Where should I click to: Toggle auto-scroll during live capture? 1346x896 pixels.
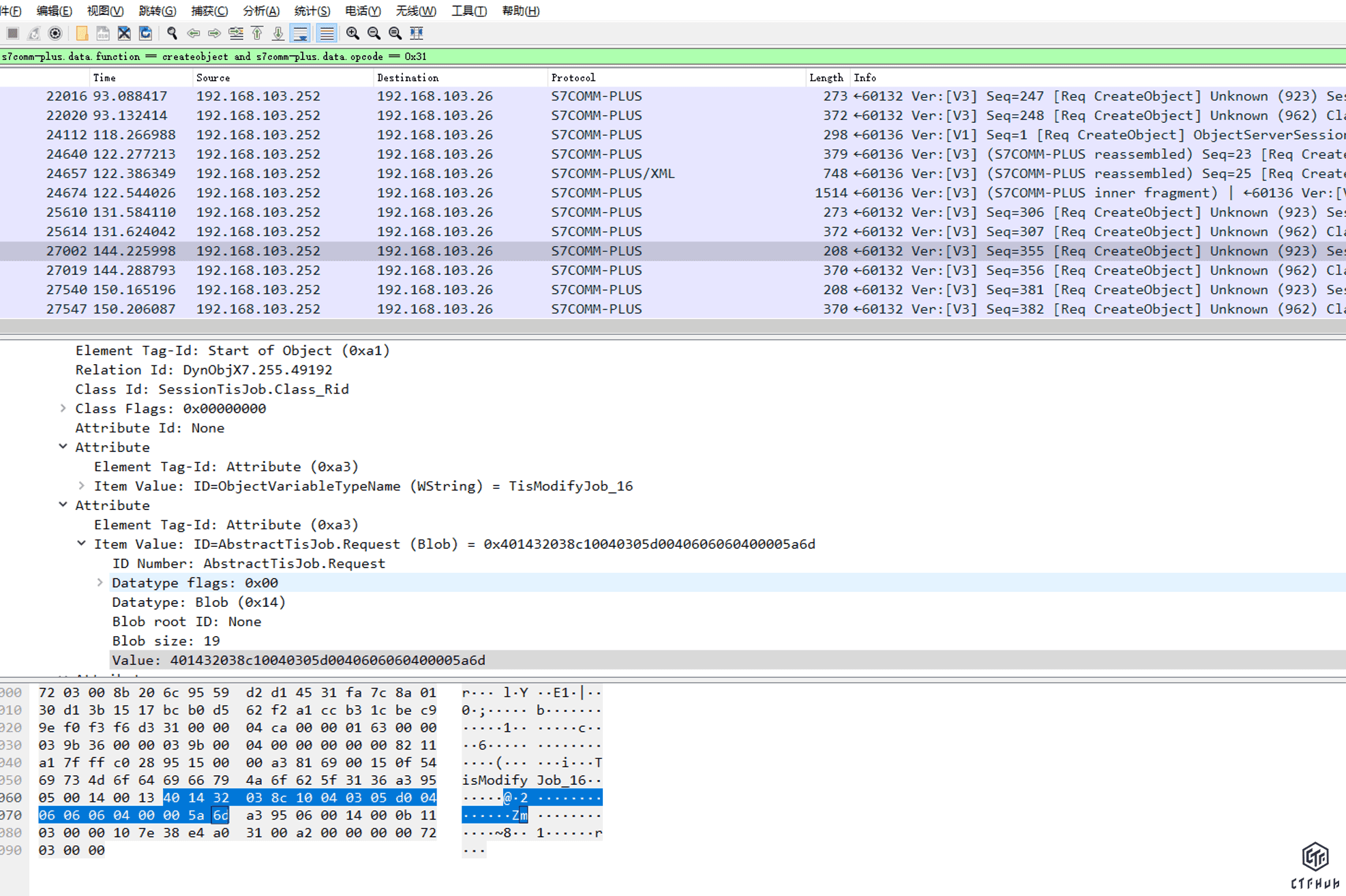(x=300, y=33)
